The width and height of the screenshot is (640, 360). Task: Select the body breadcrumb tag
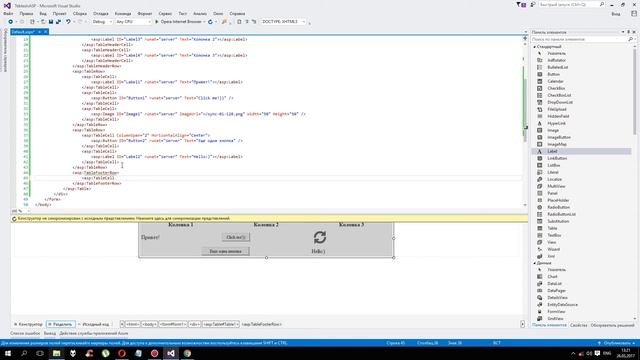(x=149, y=324)
